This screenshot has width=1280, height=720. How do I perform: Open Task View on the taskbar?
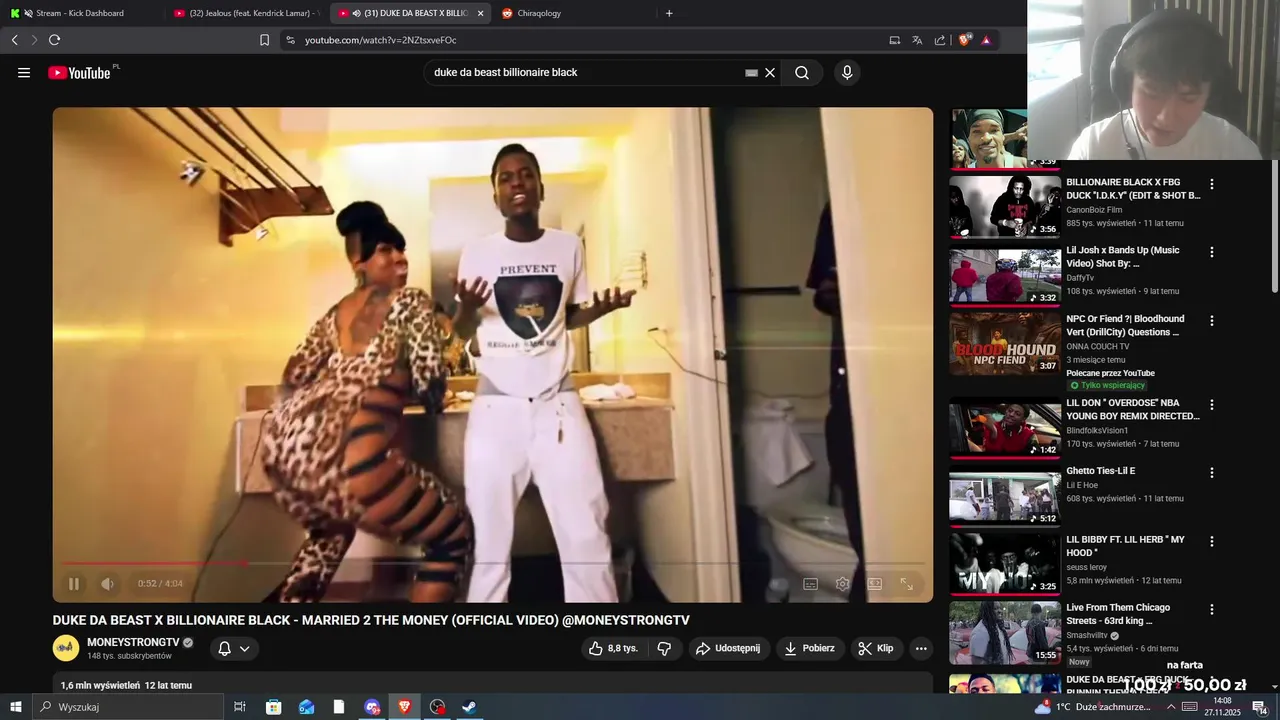240,707
